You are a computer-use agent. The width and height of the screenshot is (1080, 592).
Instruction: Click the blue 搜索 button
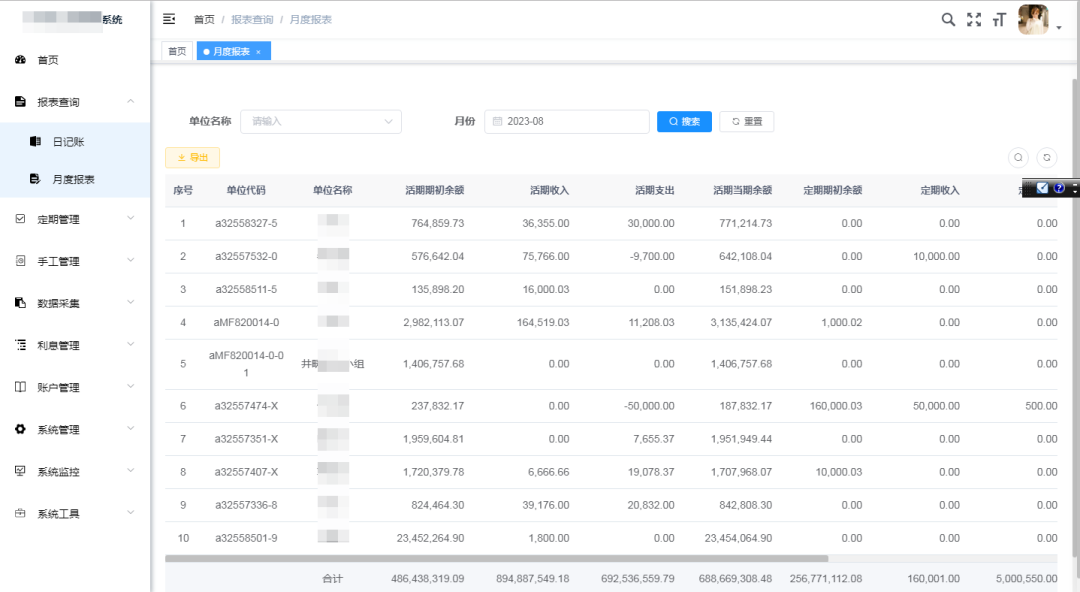pyautogui.click(x=684, y=122)
